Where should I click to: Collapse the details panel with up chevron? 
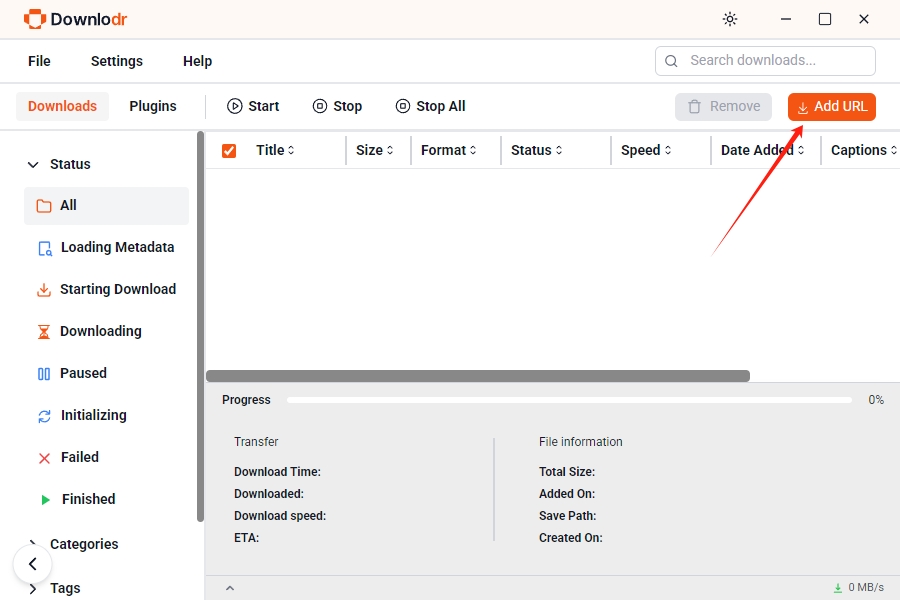(230, 588)
